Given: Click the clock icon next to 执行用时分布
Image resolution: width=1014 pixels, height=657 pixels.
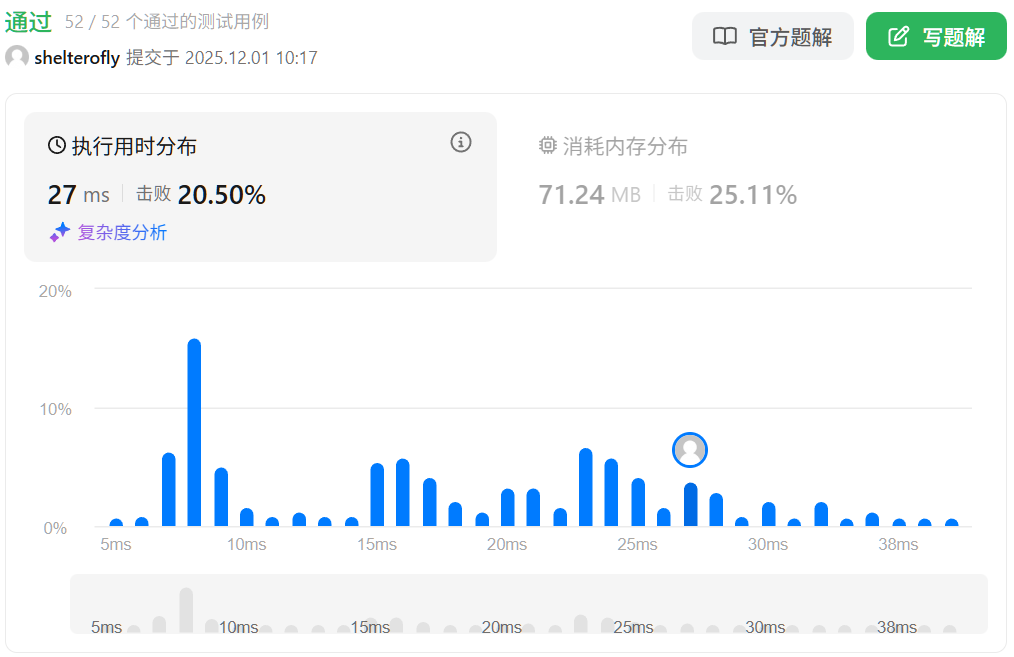Looking at the screenshot, I should 57,146.
